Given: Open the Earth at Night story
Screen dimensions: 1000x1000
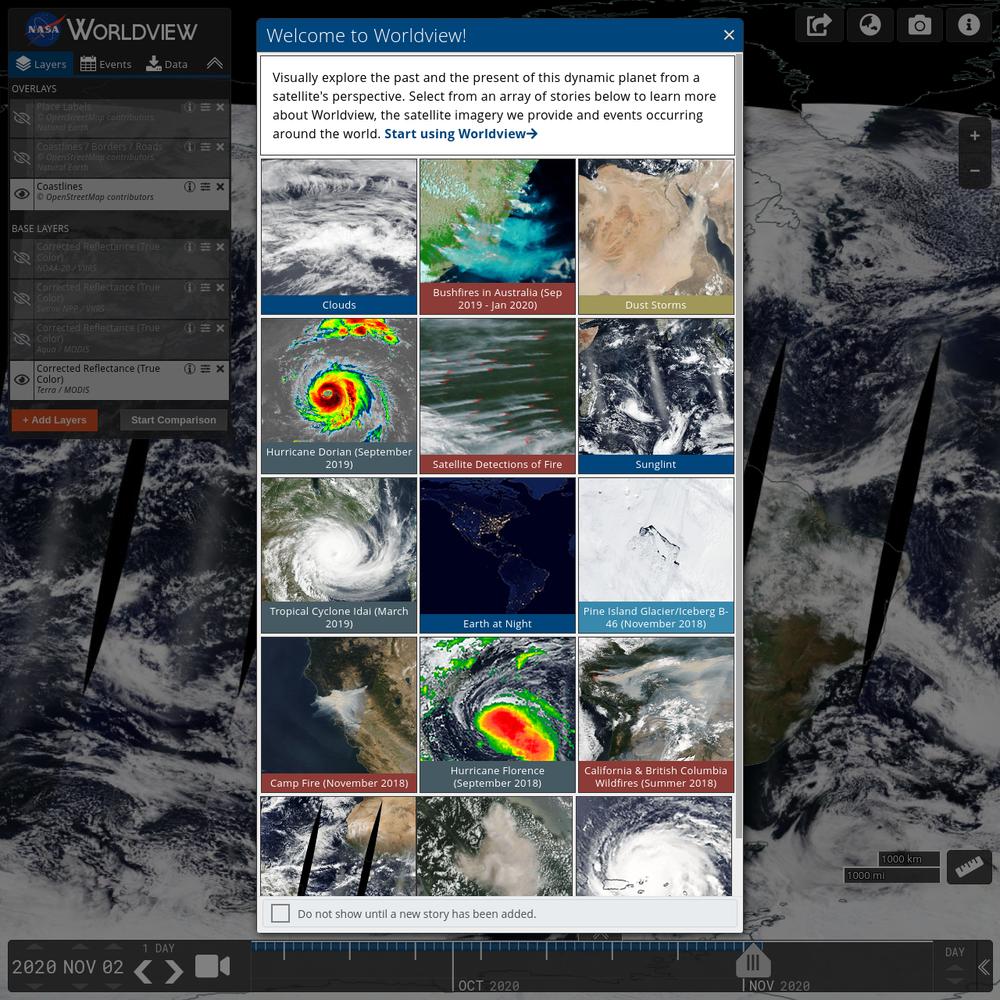Looking at the screenshot, I should [x=497, y=555].
